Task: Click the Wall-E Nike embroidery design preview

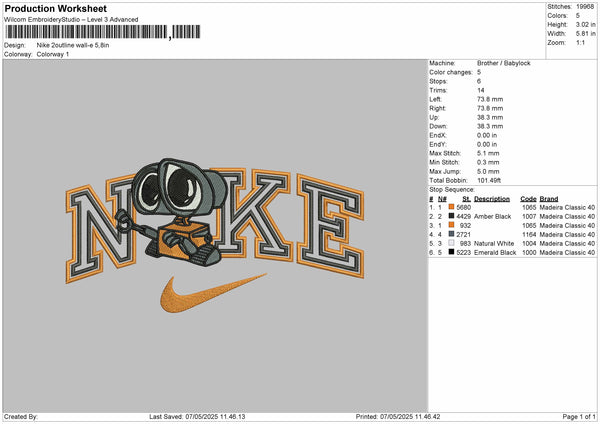Action: [x=215, y=236]
